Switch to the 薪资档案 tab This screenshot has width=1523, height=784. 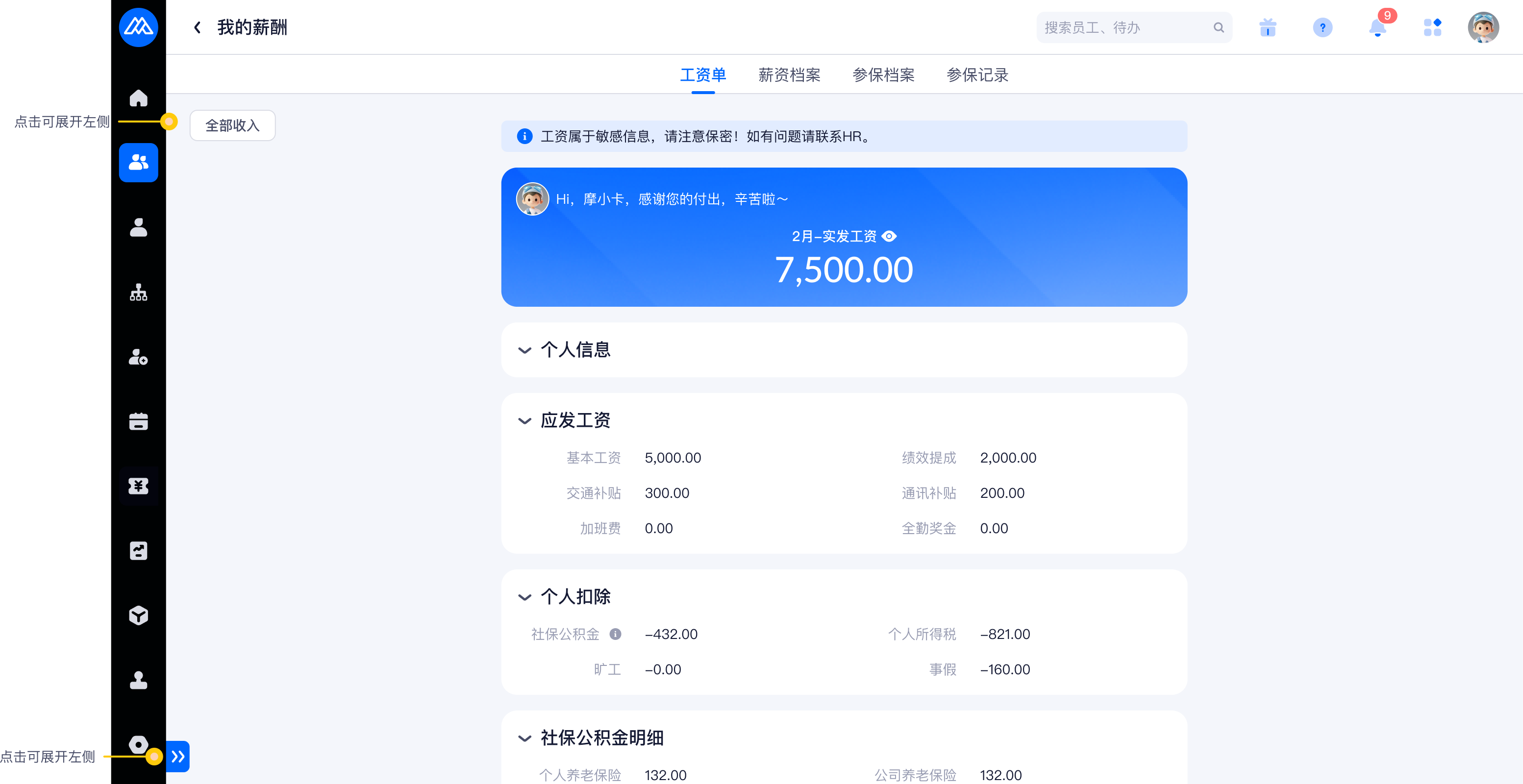(789, 75)
